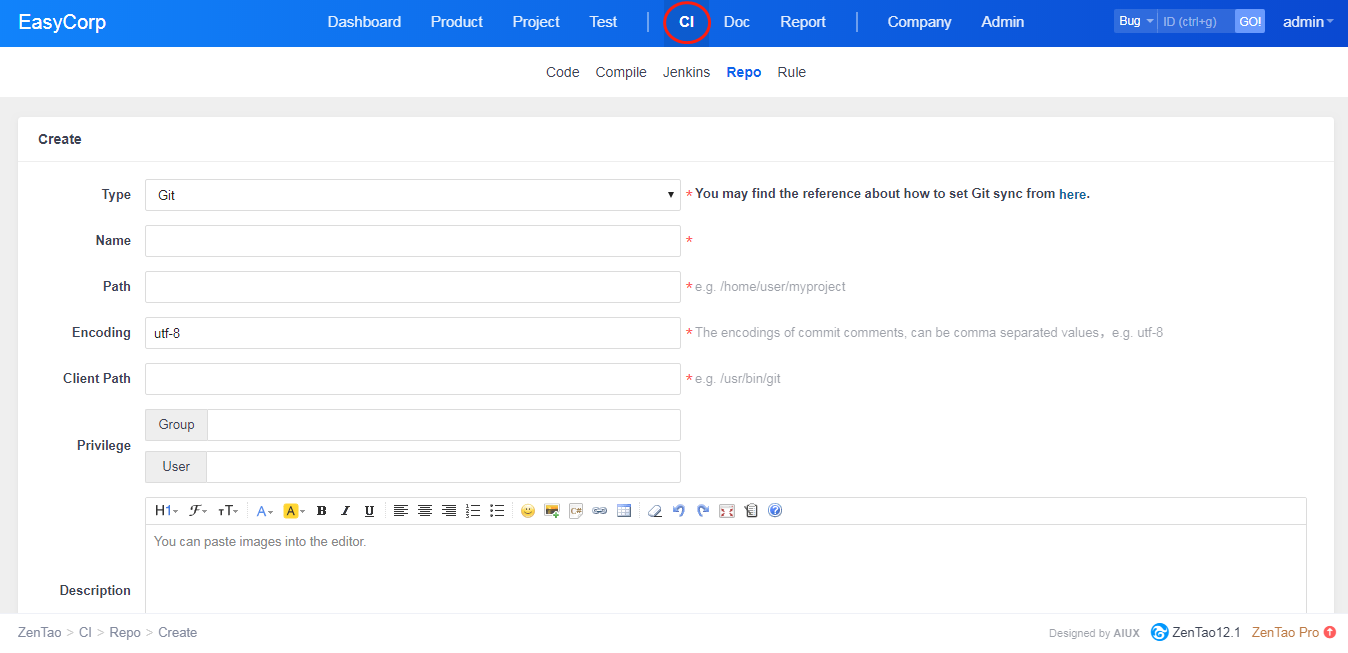Image resolution: width=1348 pixels, height=653 pixels.
Task: Clear formatting with the eraser icon
Action: (x=655, y=511)
